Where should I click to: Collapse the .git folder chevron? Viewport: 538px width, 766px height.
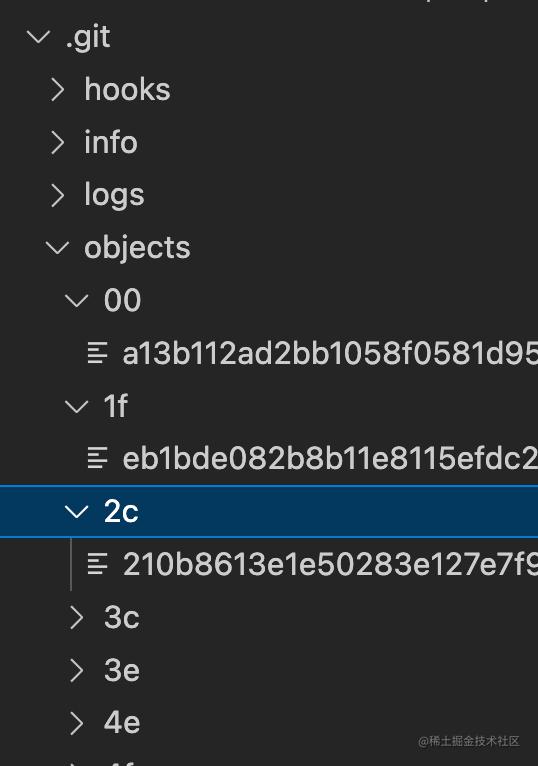click(39, 37)
